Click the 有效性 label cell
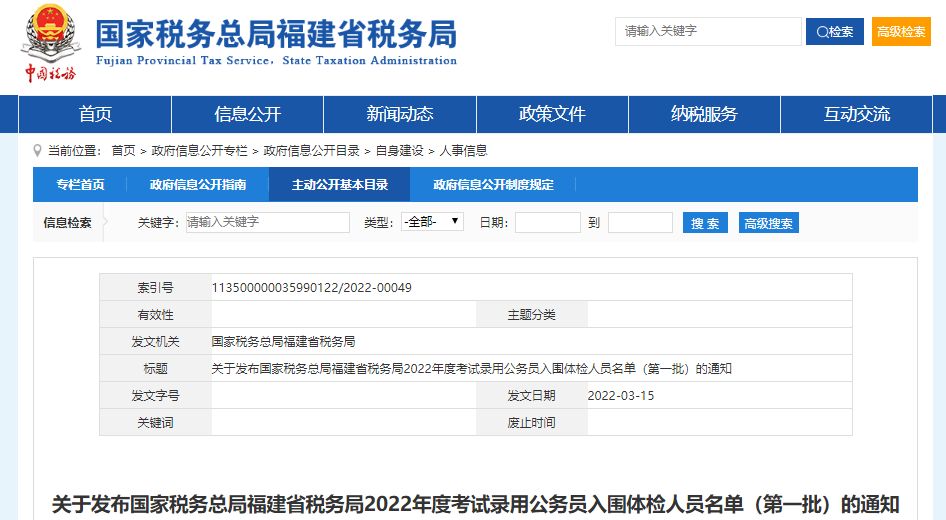Screen dimensions: 946x520 [156, 315]
